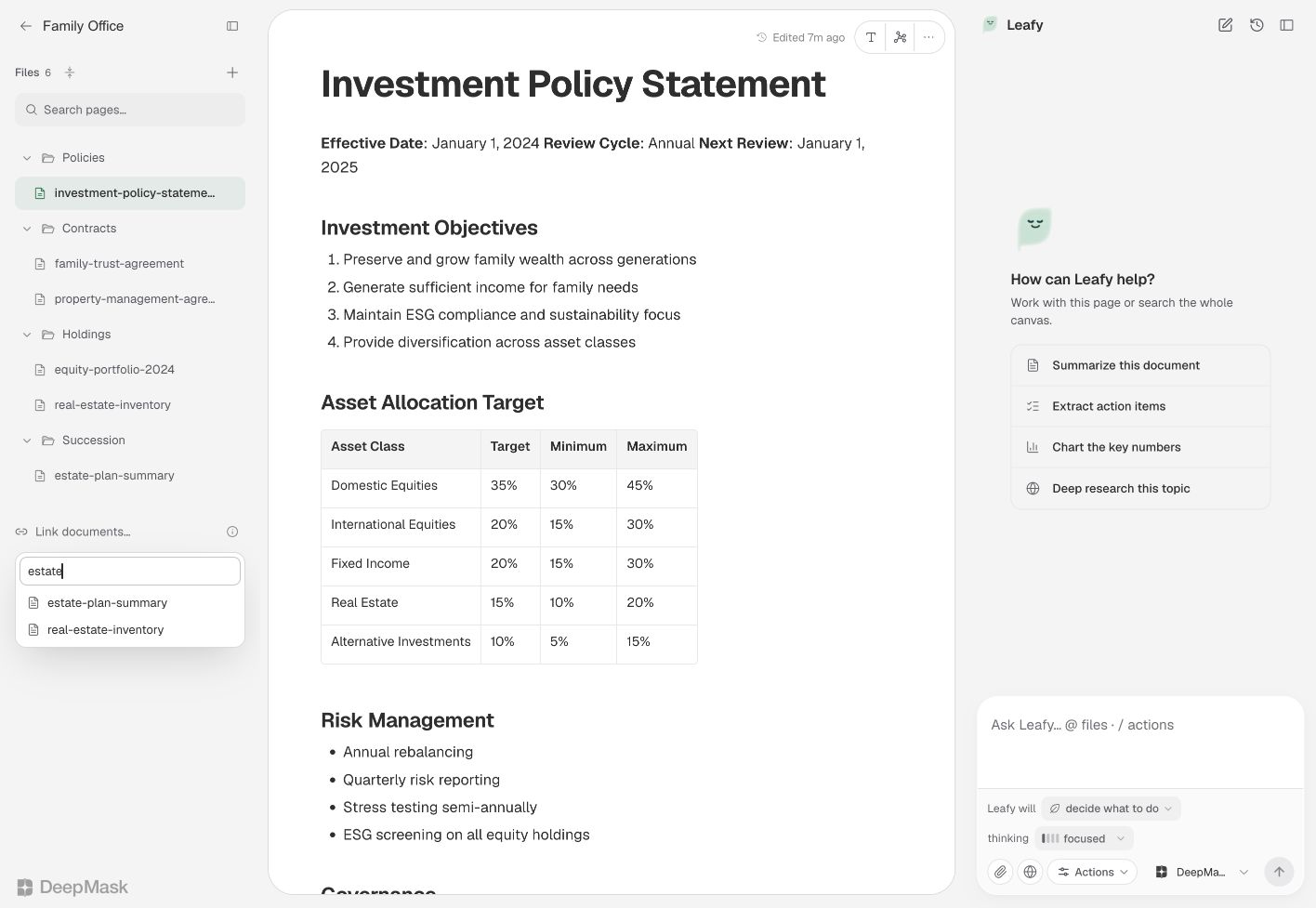This screenshot has width=1316, height=908.
Task: Click the Edited 7m ago history link
Action: 800,38
